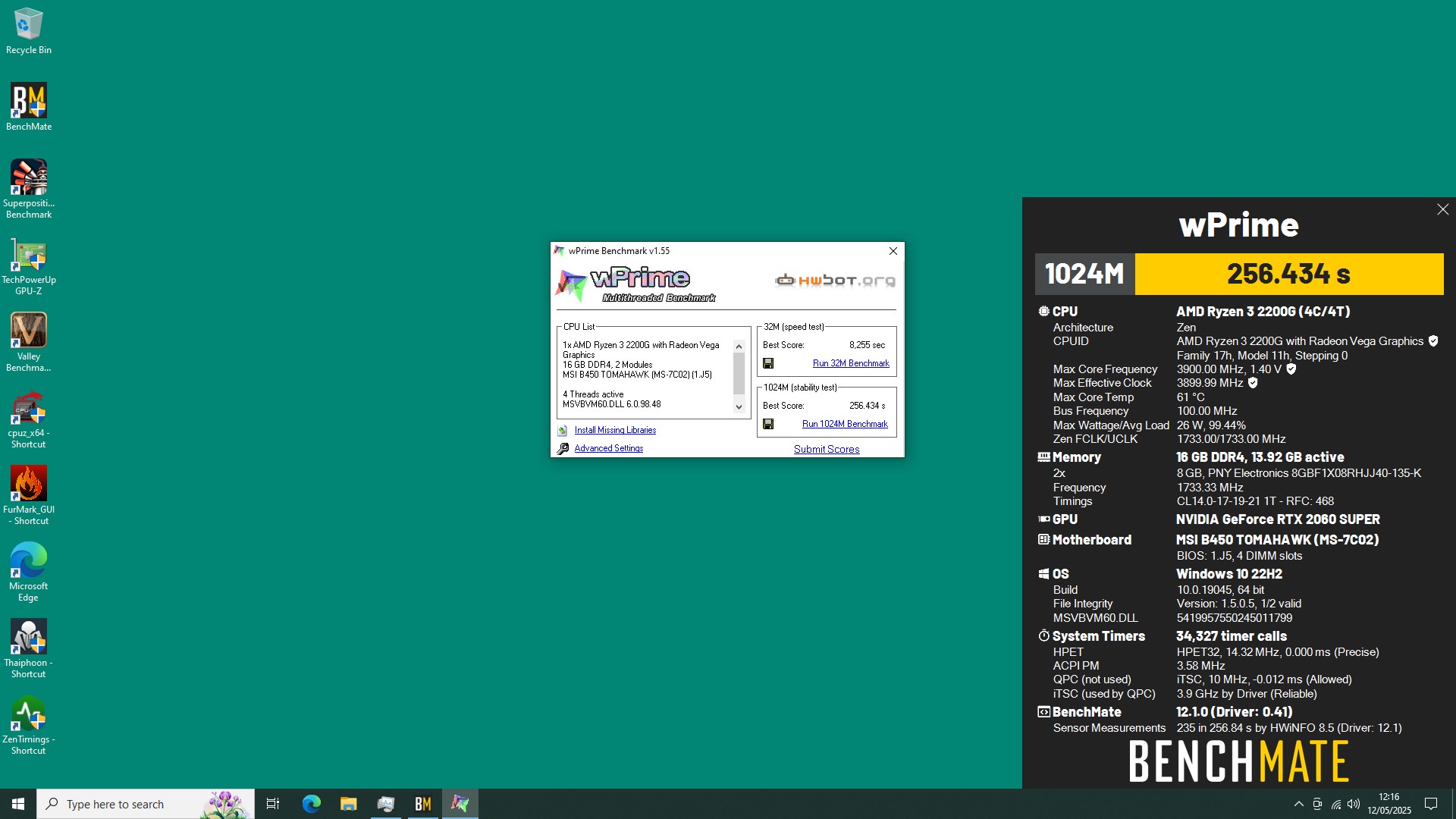The height and width of the screenshot is (819, 1456).
Task: Click Run 32M Benchmark link
Action: click(851, 363)
